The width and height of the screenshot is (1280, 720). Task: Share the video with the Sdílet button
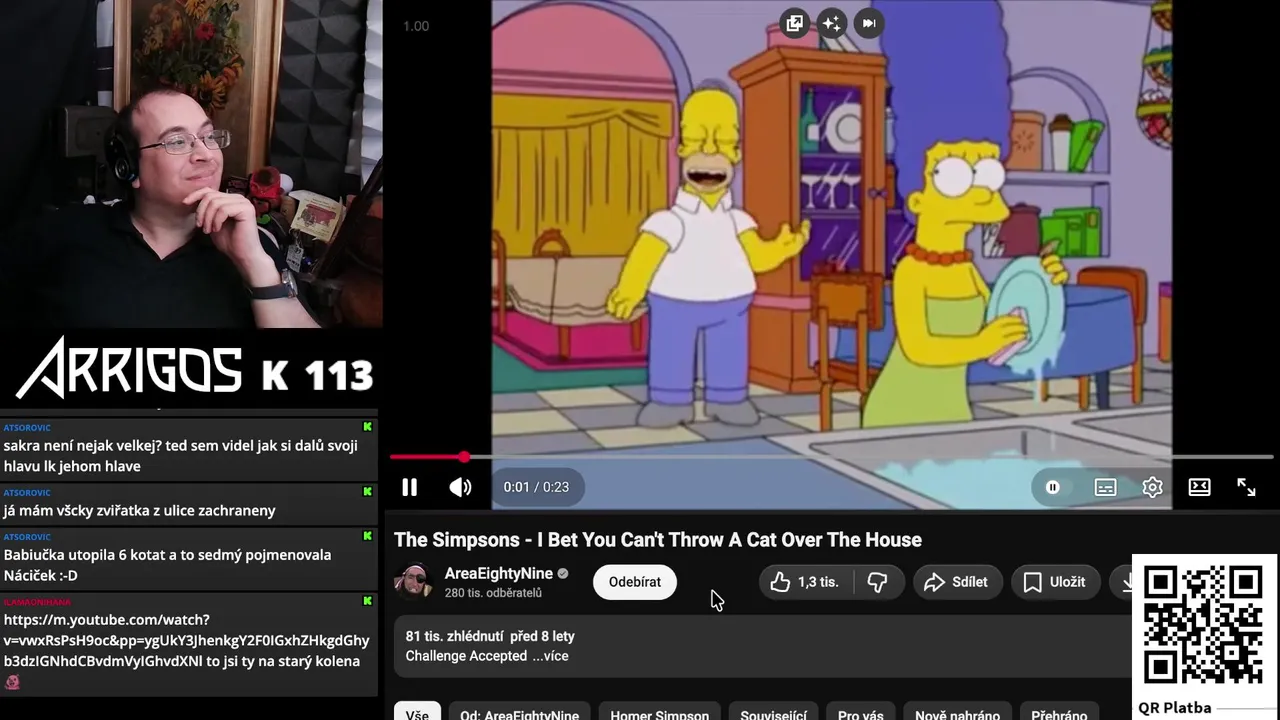957,582
